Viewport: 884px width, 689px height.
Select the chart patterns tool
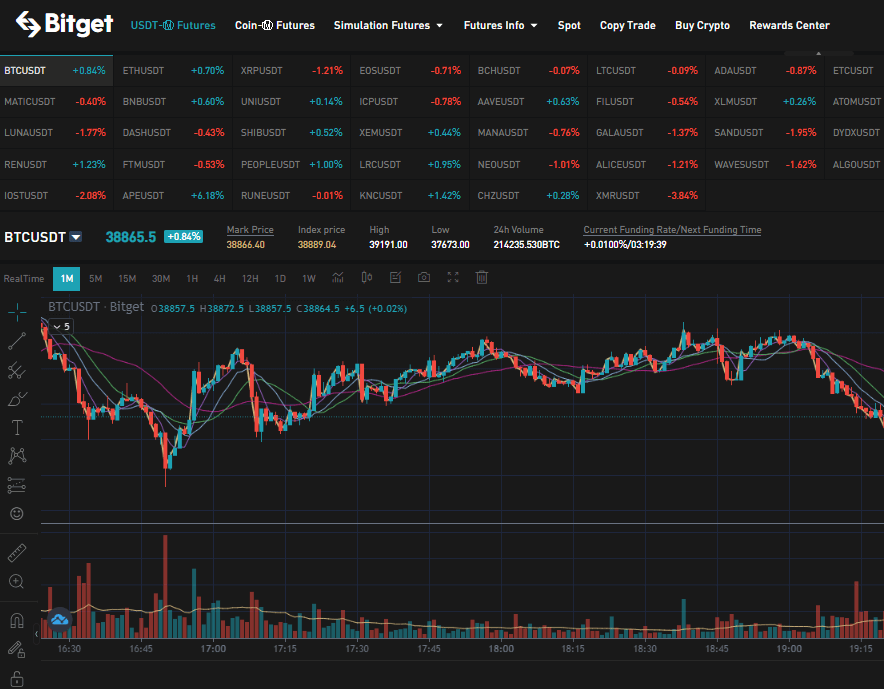(x=17, y=456)
